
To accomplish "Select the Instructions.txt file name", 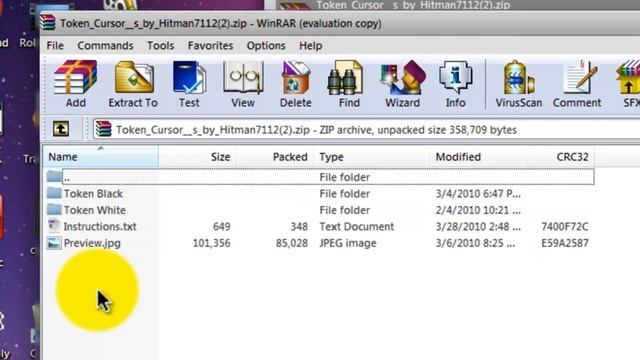I will [100, 227].
